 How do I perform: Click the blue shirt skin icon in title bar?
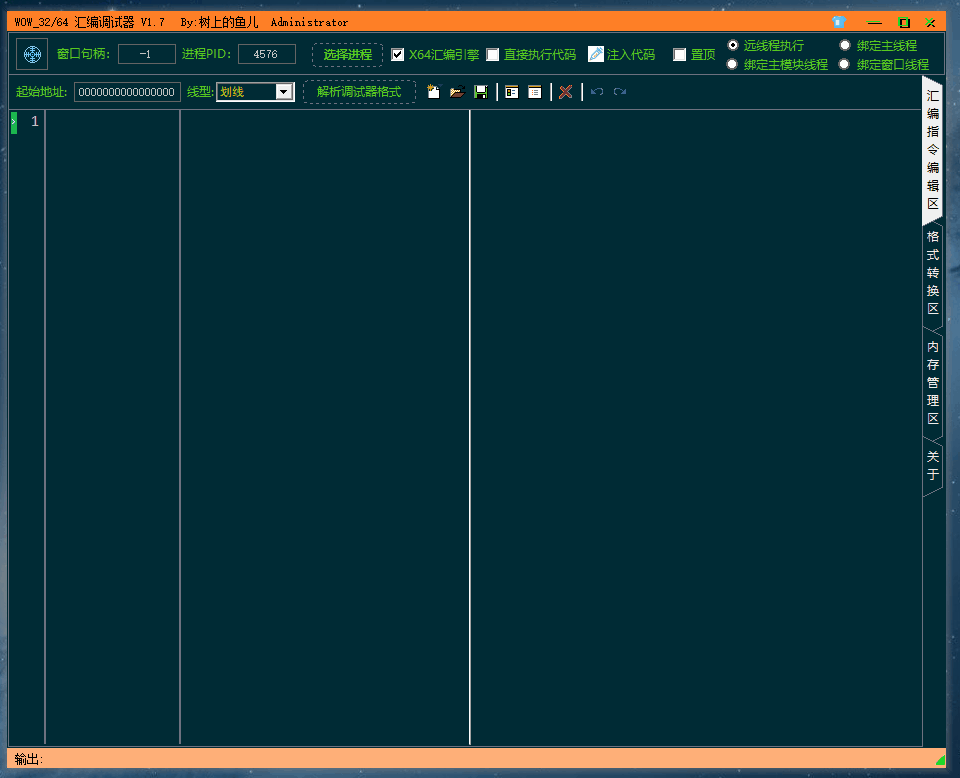pos(839,22)
